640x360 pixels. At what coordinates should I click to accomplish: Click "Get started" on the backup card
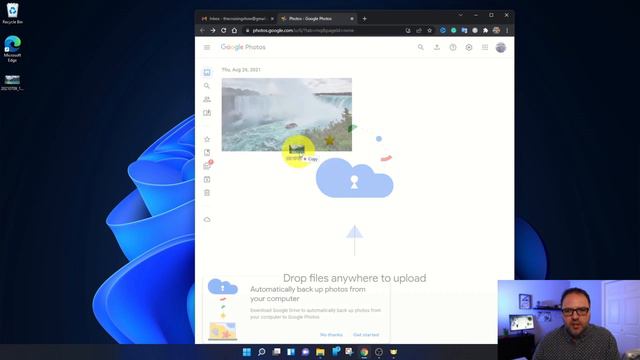366,335
